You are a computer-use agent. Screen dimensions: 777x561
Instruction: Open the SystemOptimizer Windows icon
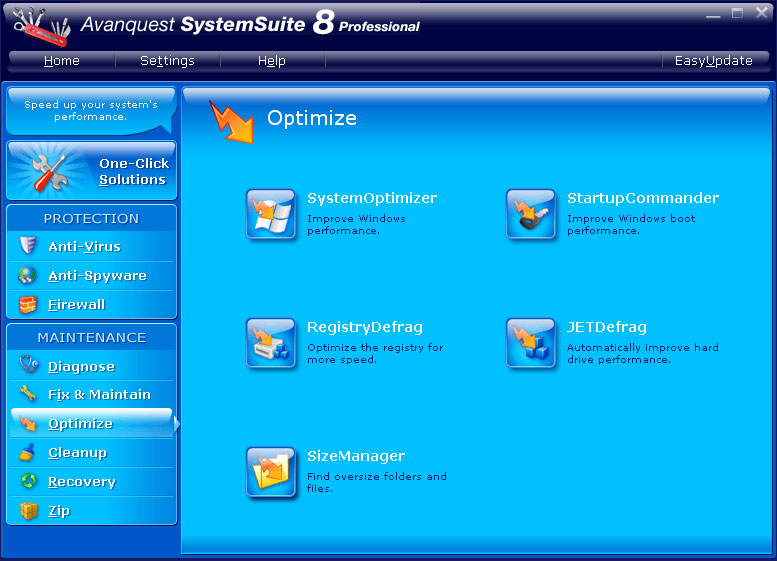tap(271, 214)
